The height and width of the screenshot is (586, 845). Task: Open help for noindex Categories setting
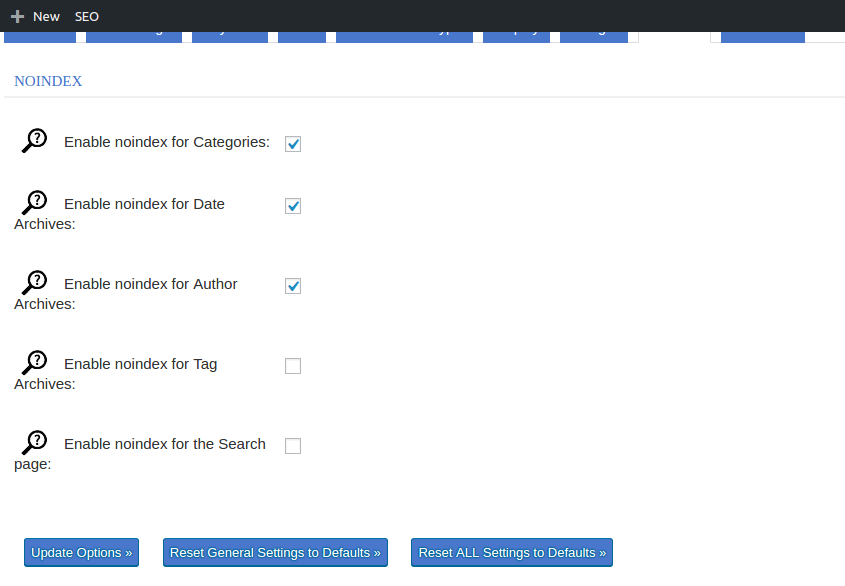[x=34, y=139]
